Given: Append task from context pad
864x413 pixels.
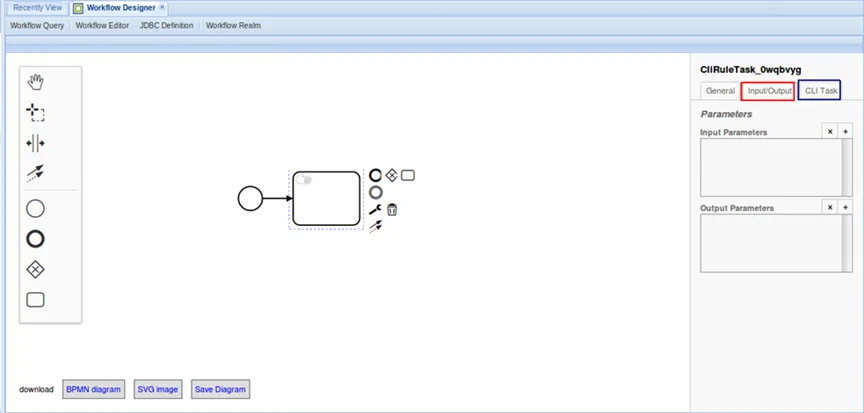Looking at the screenshot, I should point(408,176).
